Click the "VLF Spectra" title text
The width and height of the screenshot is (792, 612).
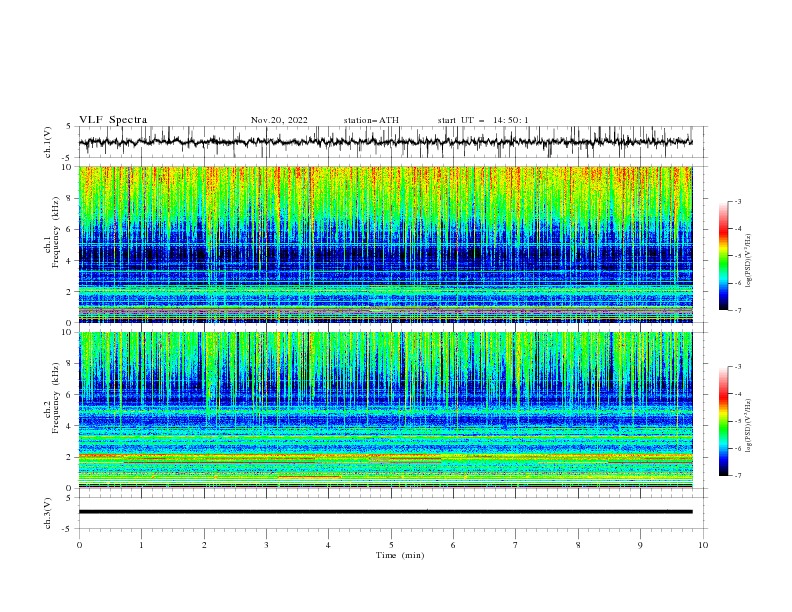(x=113, y=120)
